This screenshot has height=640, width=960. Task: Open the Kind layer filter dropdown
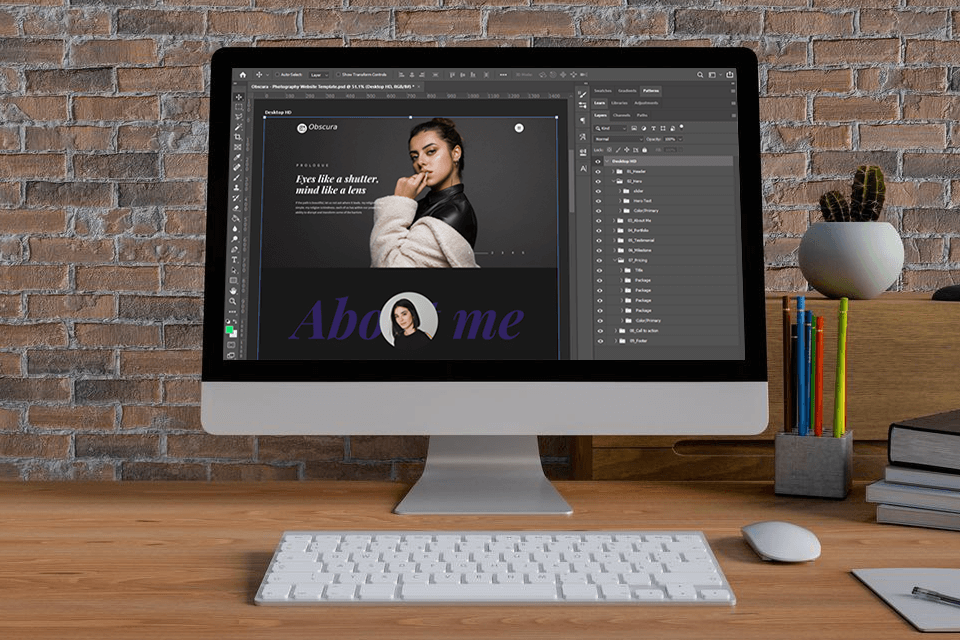click(x=610, y=128)
